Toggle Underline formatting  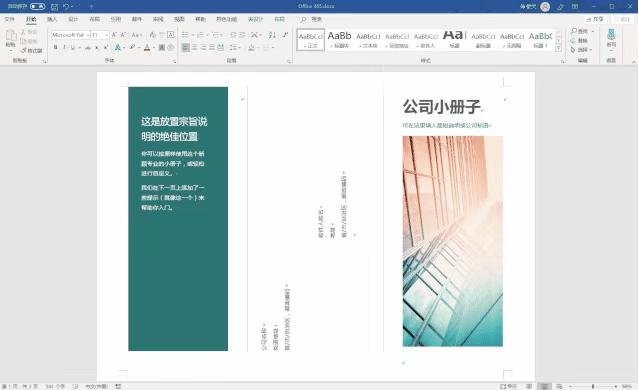(x=73, y=48)
